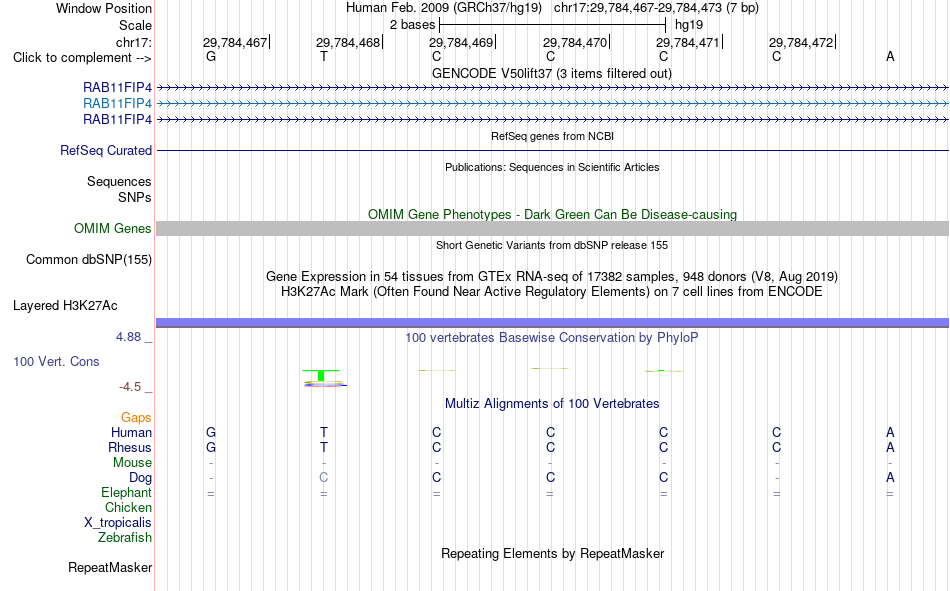This screenshot has width=950, height=591.
Task: Click the hg19 label beside the scale bar
Action: point(689,25)
